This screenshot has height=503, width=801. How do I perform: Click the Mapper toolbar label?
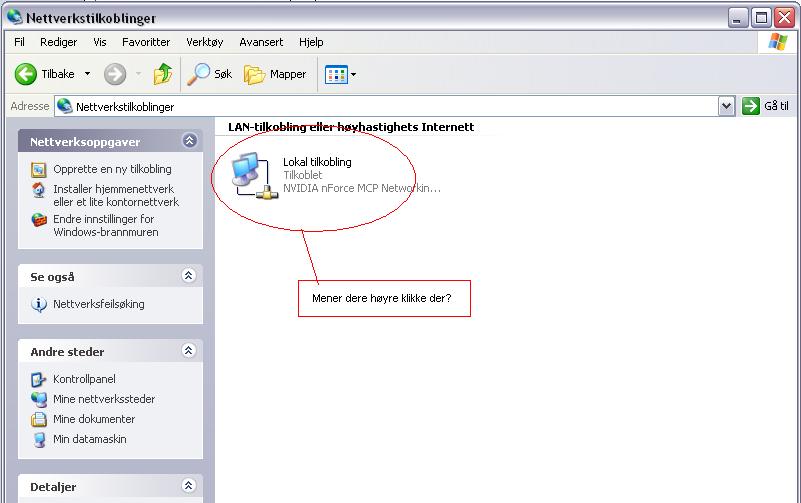pos(288,74)
